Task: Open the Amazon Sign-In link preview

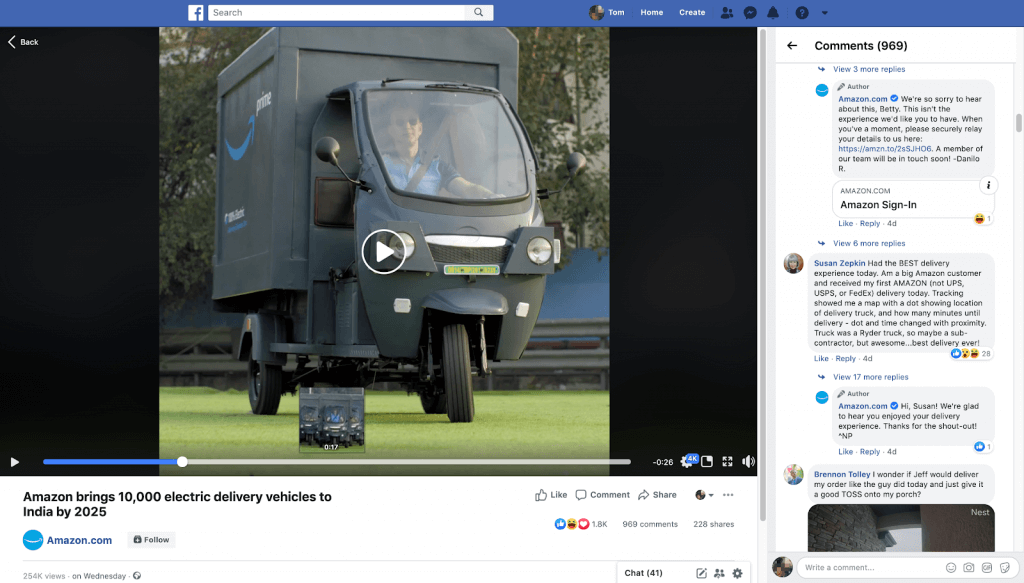Action: click(913, 199)
